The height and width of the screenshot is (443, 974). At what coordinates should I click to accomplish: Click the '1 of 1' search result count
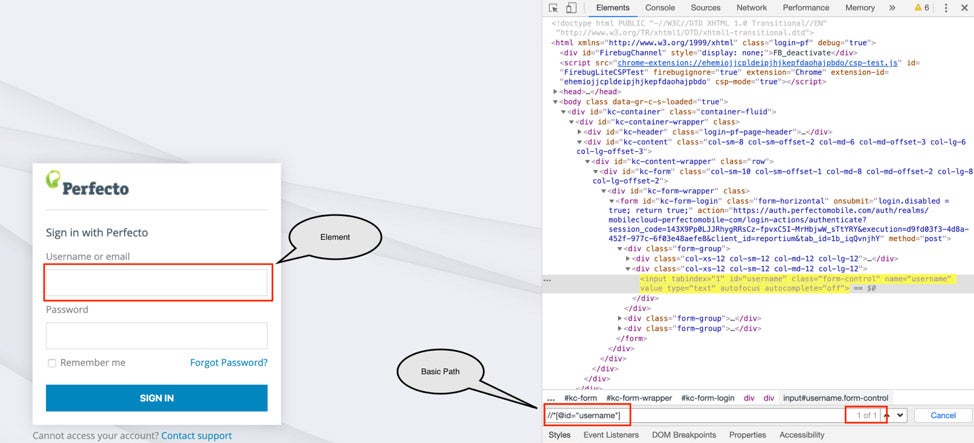[x=866, y=416]
